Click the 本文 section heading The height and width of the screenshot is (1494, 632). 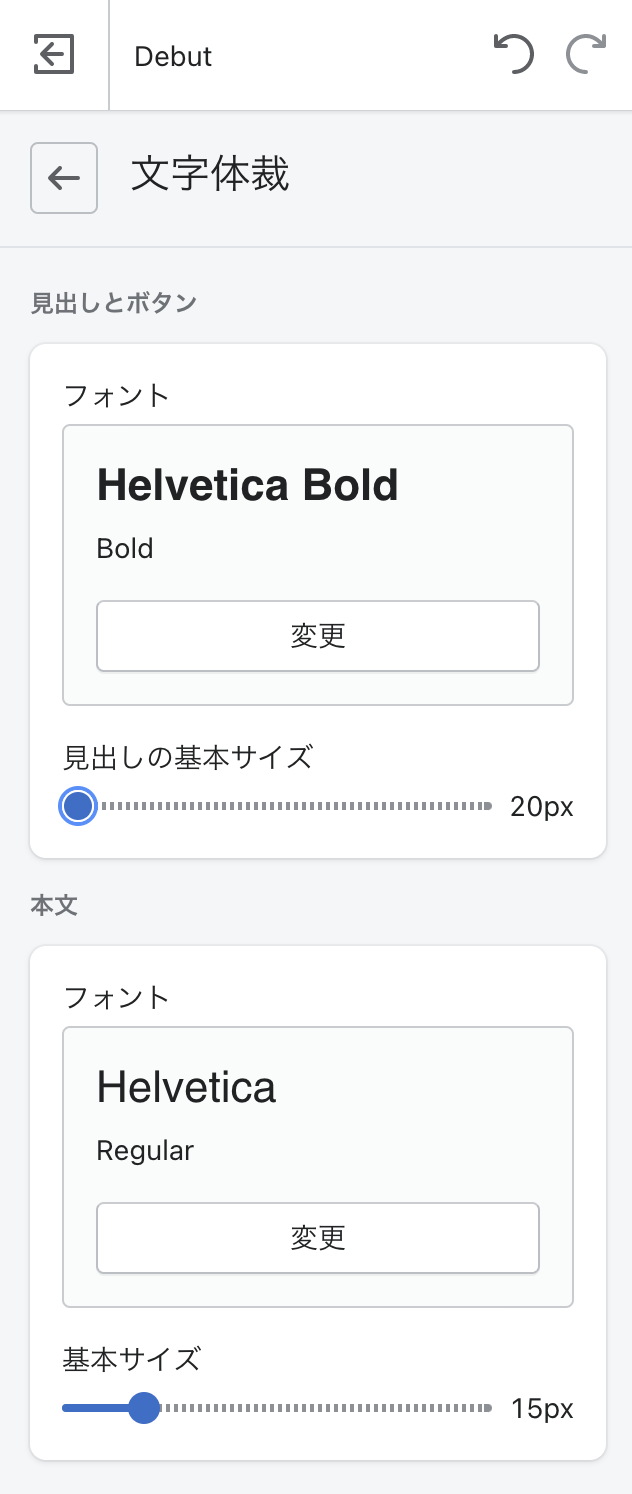(x=54, y=905)
